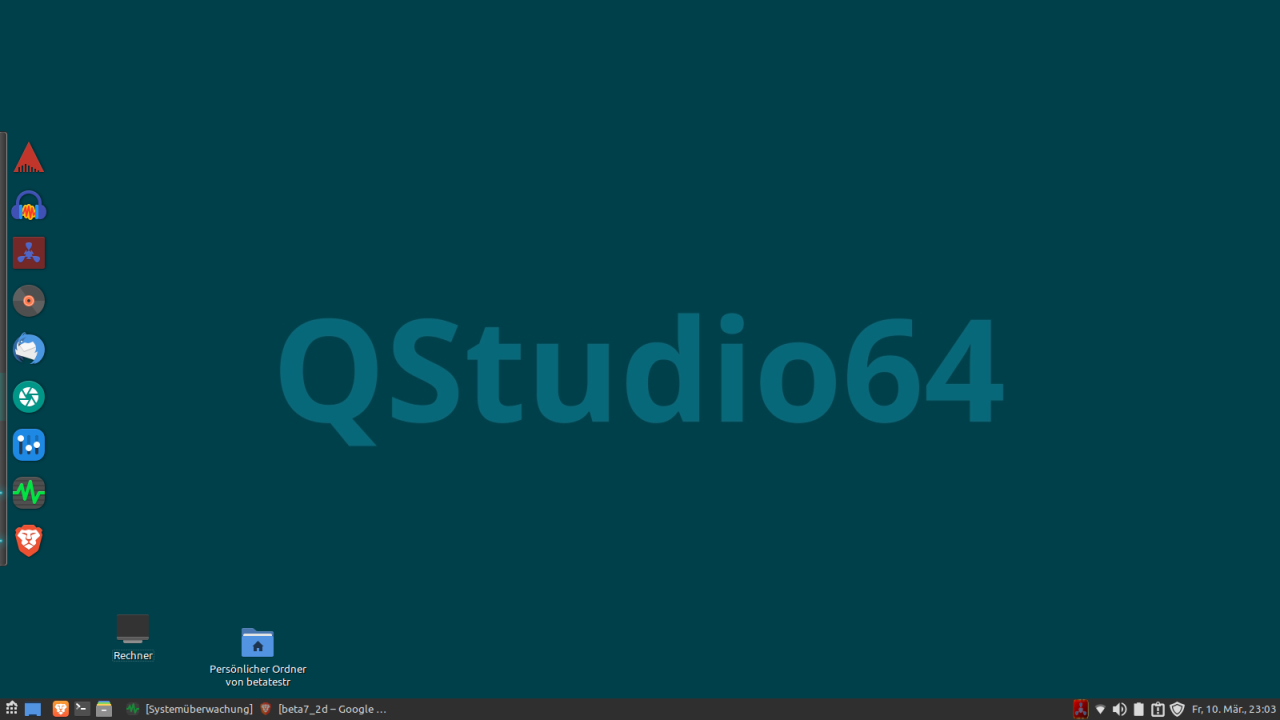Launch Brave browser from the dock
The width and height of the screenshot is (1280, 720).
28,541
